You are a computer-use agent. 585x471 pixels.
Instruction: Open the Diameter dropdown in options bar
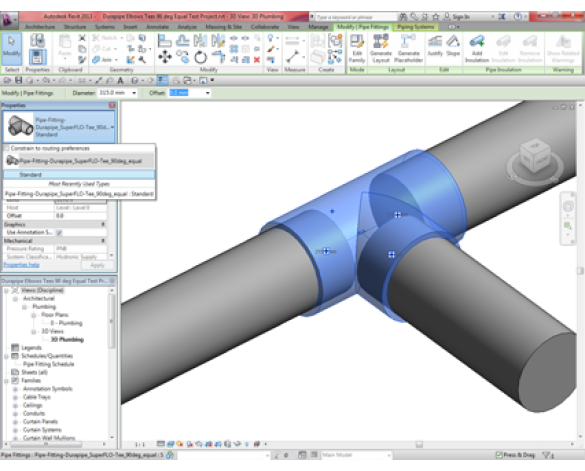[x=134, y=93]
